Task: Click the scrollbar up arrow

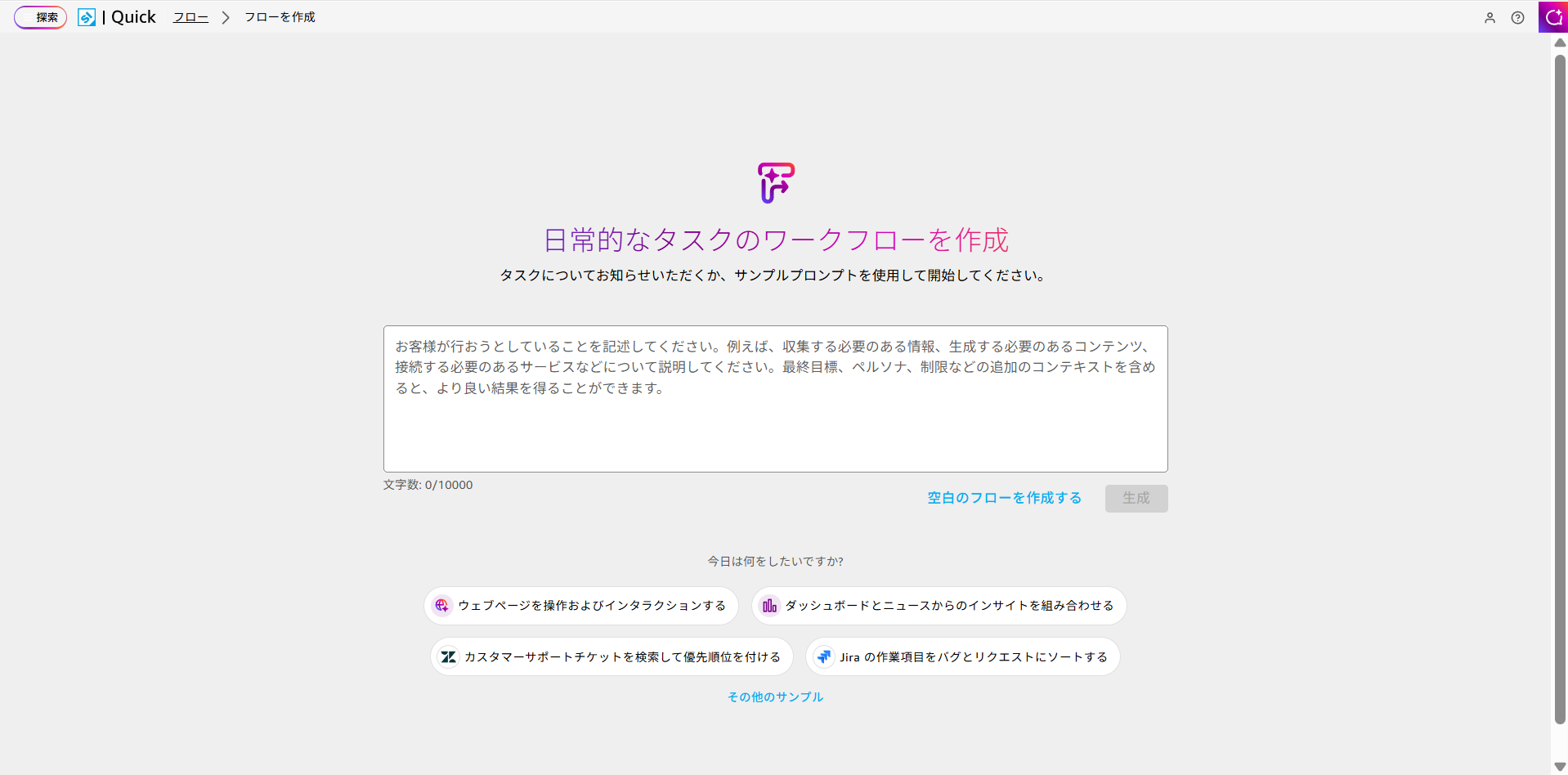Action: 1560,43
